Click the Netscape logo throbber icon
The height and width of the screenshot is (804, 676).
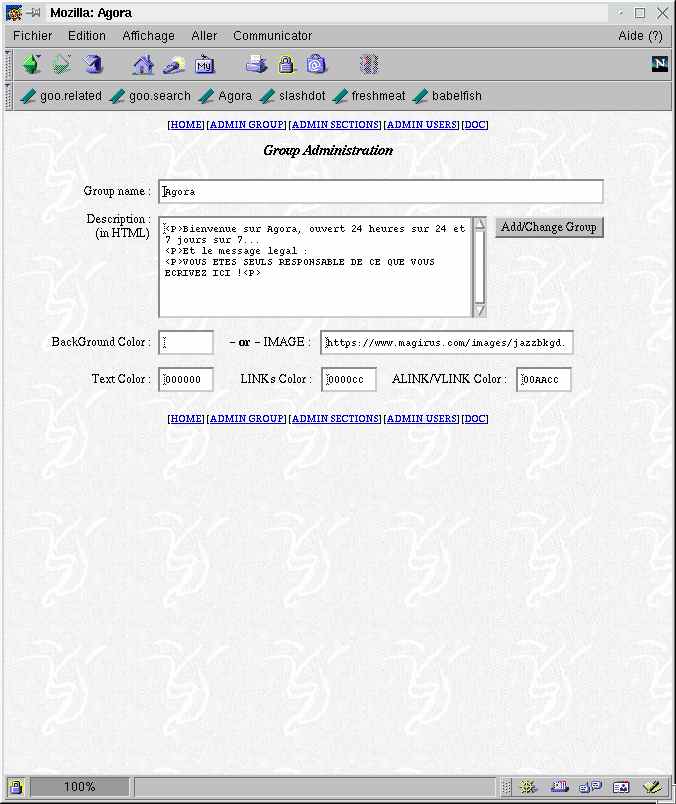coord(659,64)
